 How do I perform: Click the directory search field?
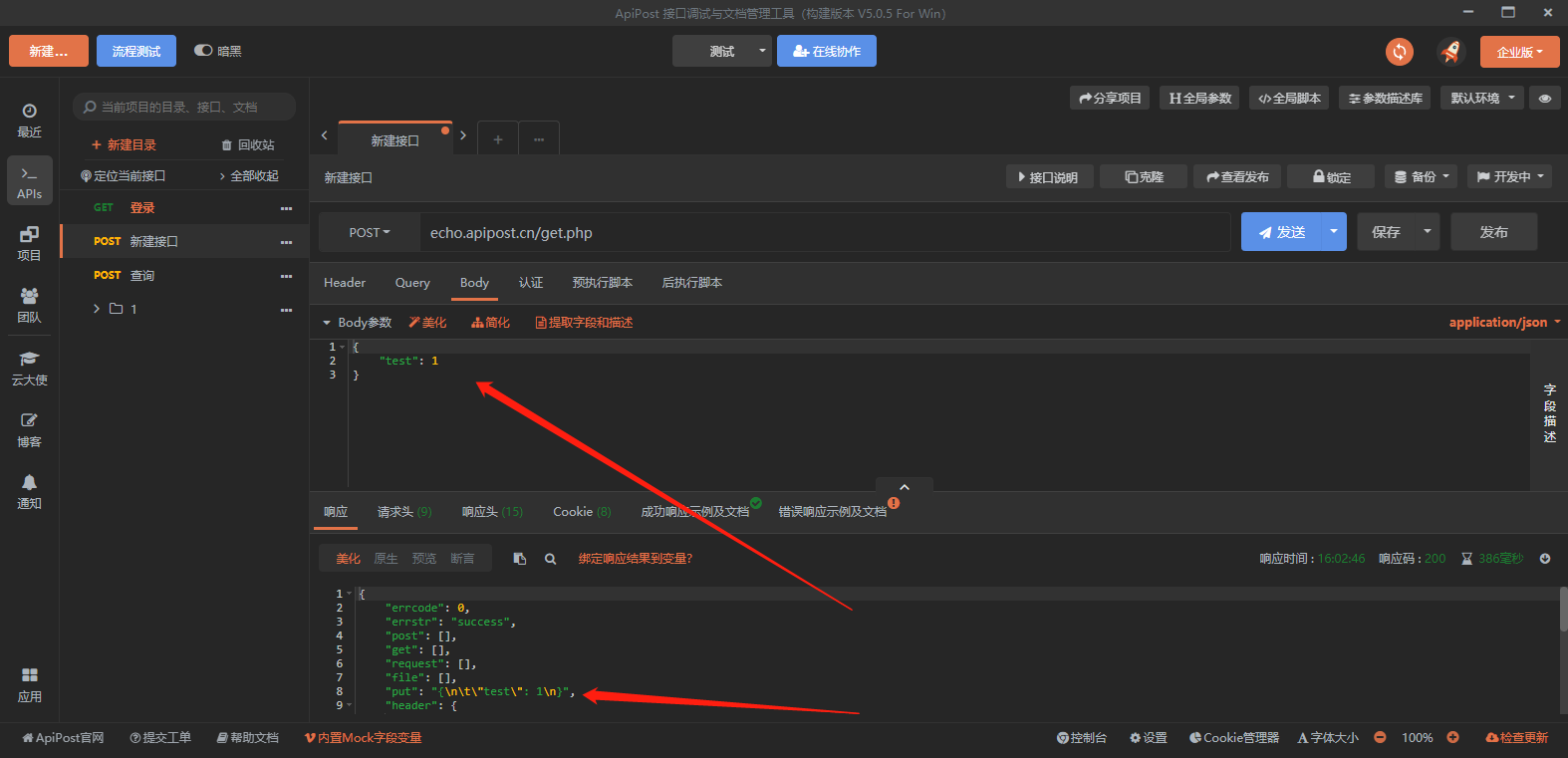coord(184,107)
